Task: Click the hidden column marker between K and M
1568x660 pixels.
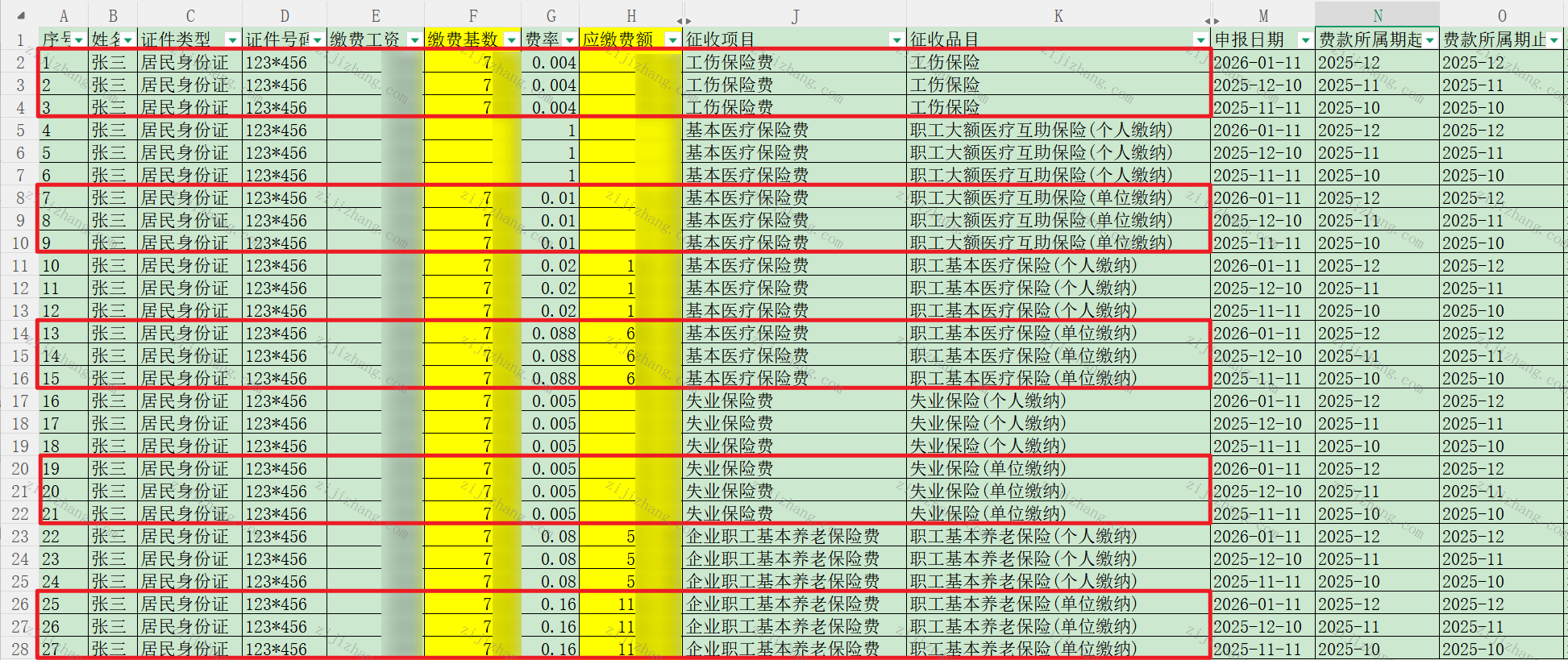Action: coord(1212,20)
